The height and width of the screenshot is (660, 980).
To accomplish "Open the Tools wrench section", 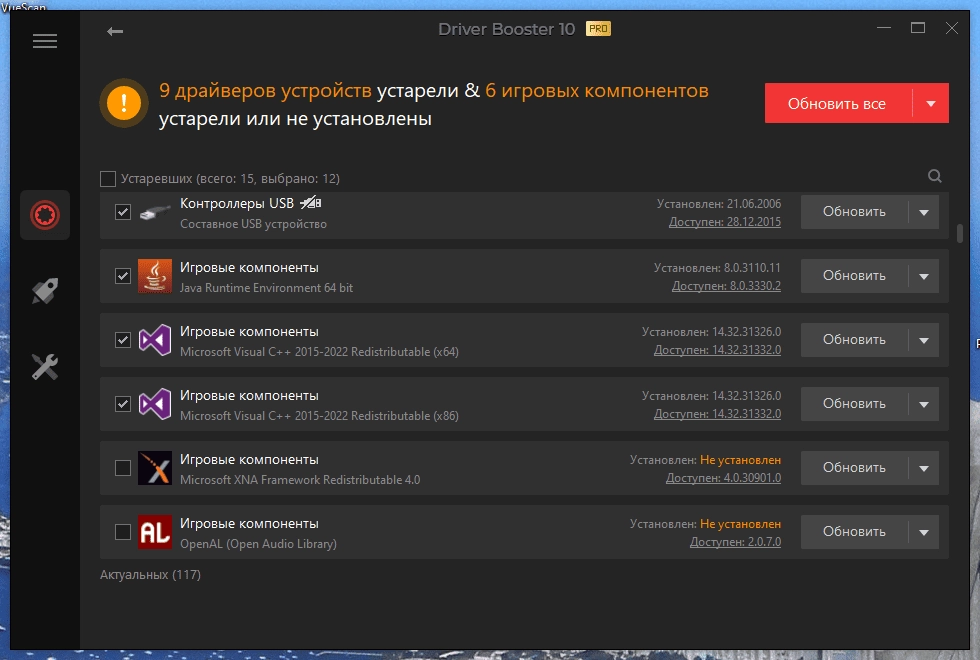I will click(x=45, y=367).
